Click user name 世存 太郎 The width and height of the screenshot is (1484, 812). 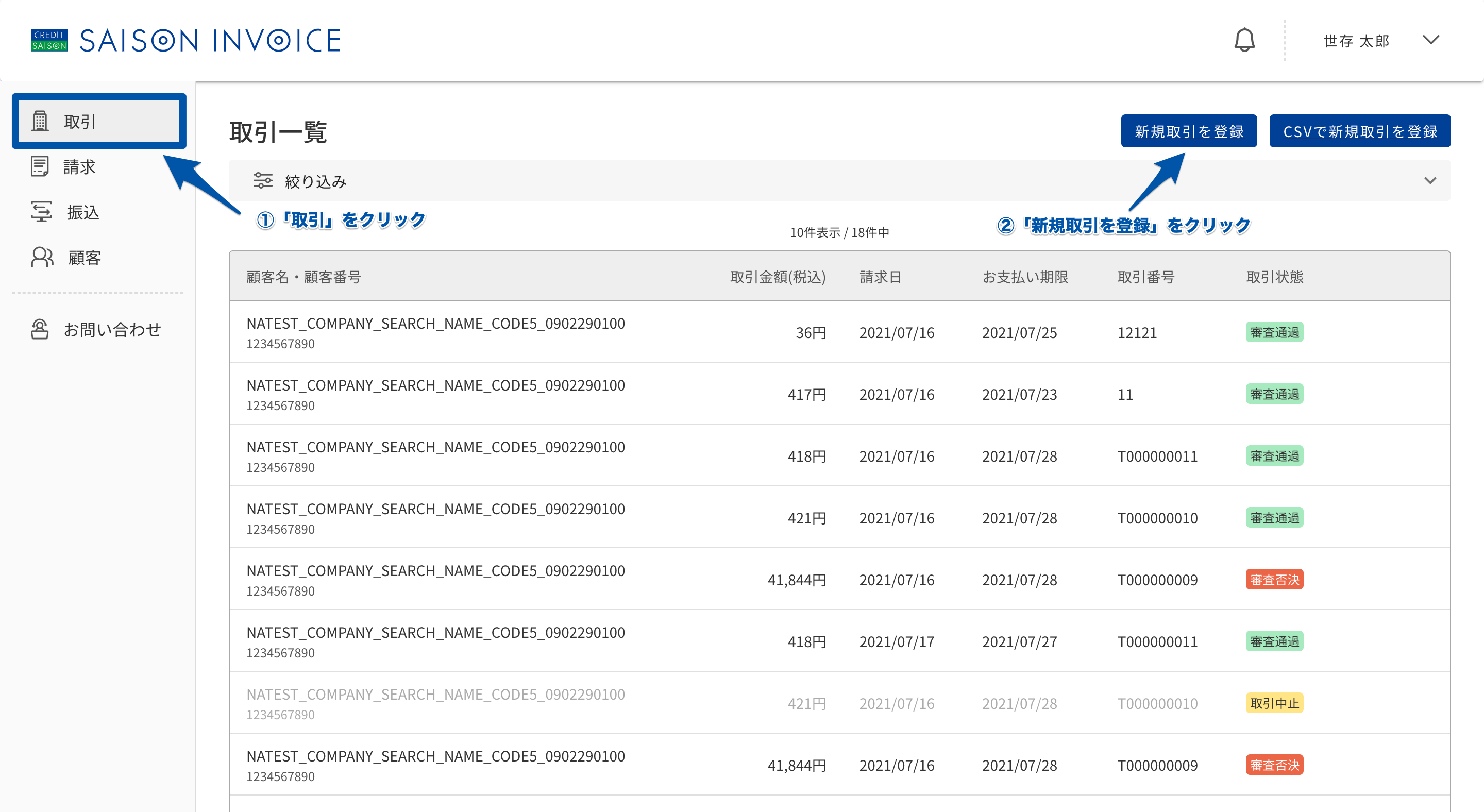1356,41
